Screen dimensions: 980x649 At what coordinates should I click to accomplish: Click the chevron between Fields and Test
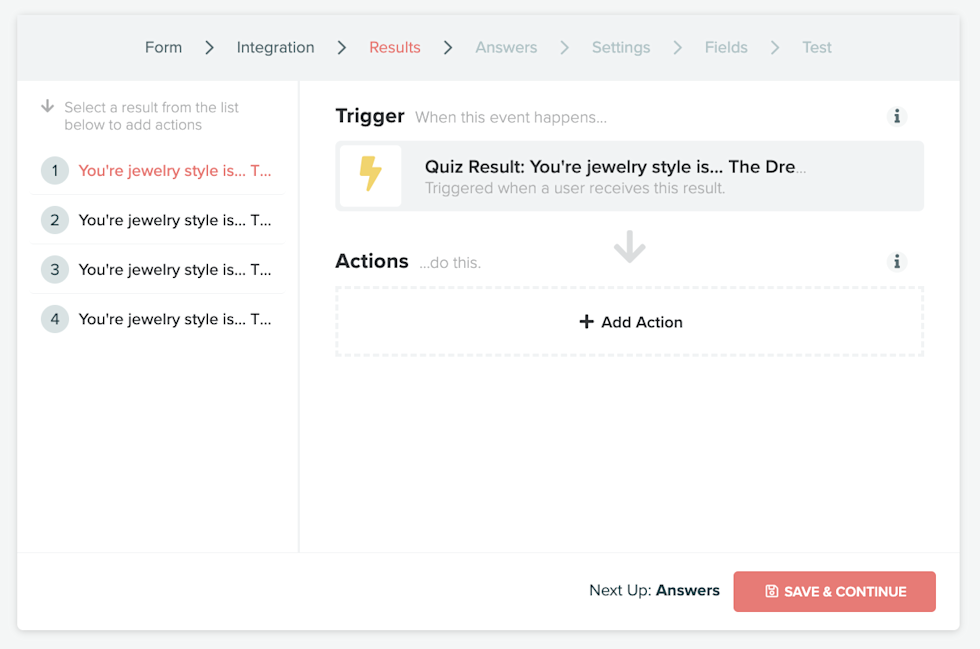[775, 47]
